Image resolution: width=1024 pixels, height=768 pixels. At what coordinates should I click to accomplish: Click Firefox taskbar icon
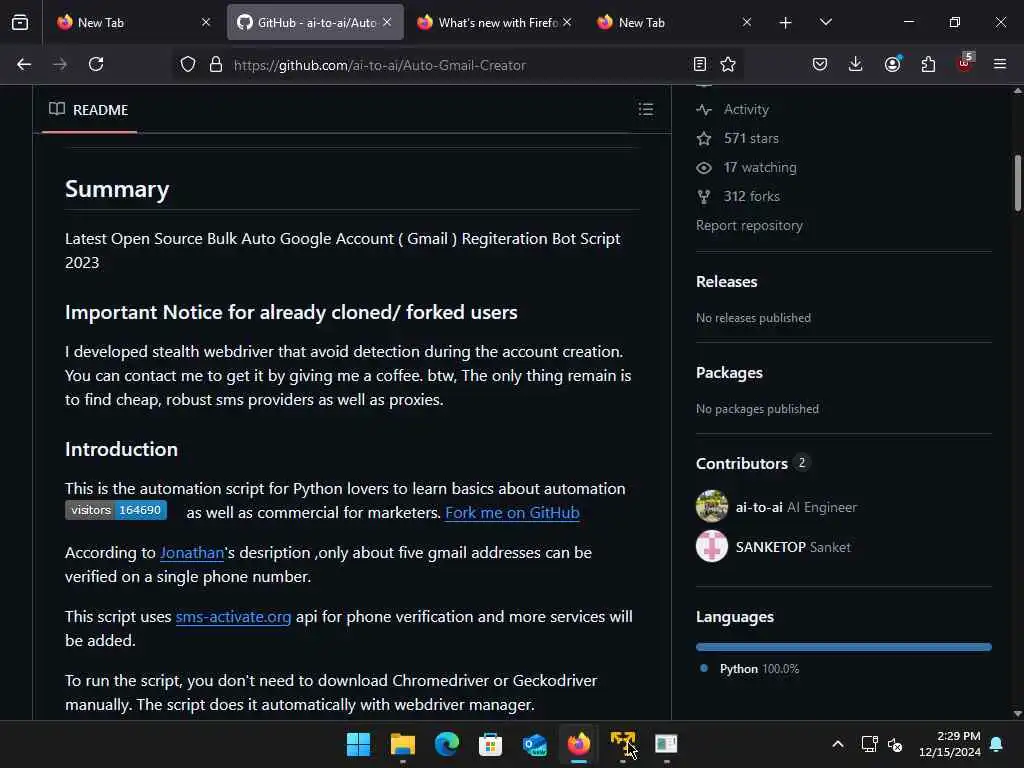(x=579, y=744)
